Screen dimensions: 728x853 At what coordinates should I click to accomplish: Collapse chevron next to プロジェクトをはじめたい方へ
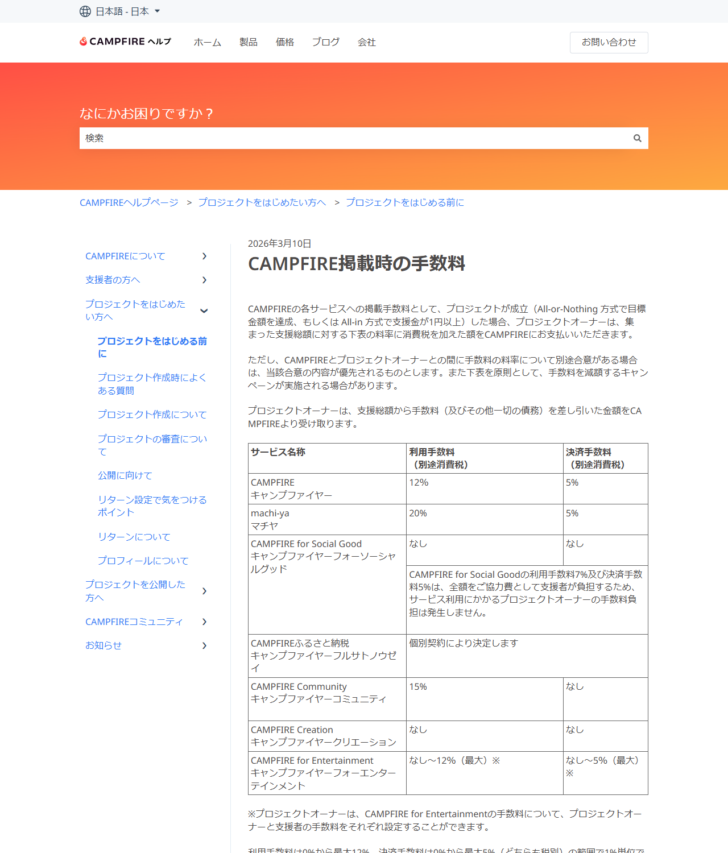(204, 311)
